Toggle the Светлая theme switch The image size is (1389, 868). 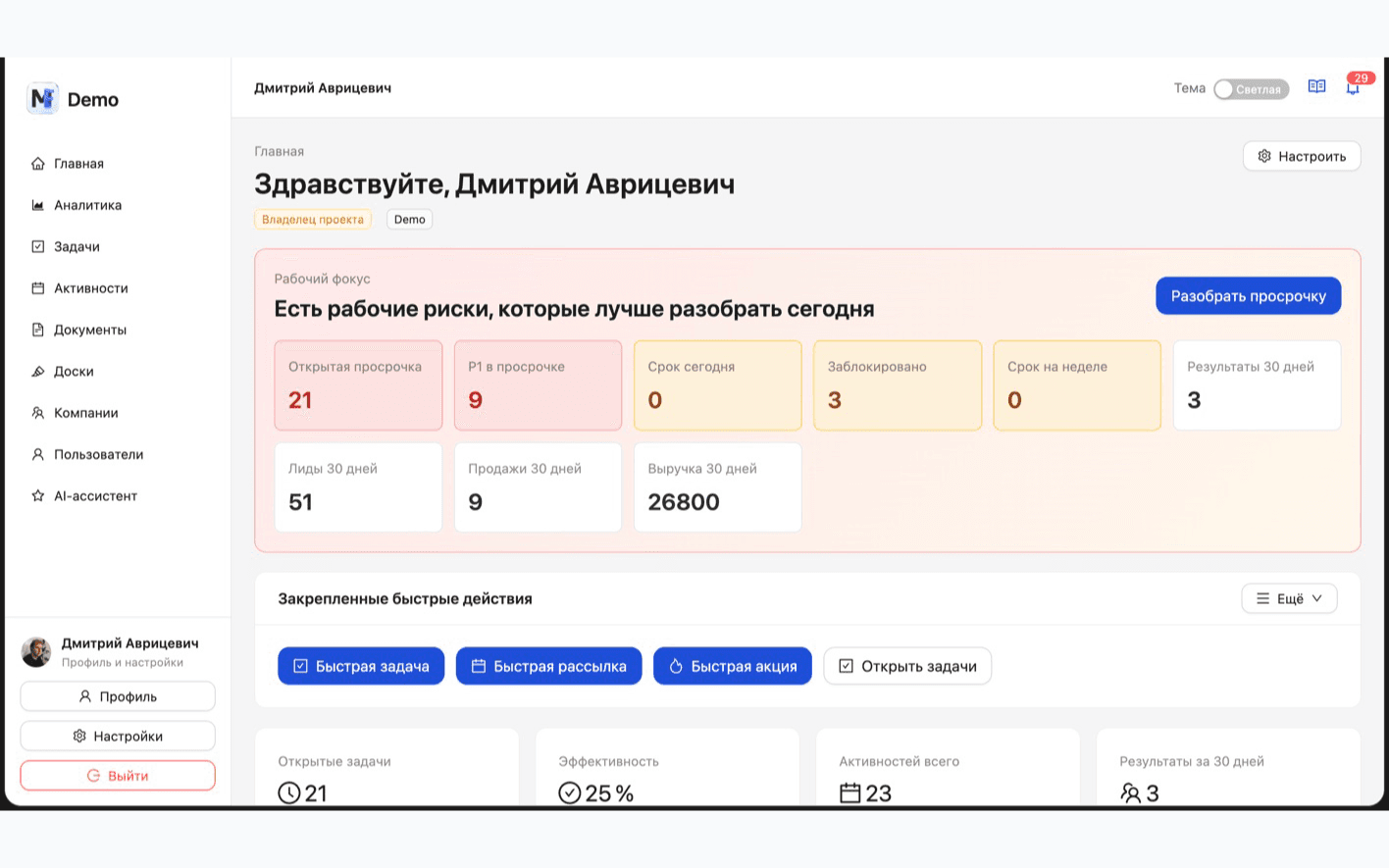1251,89
